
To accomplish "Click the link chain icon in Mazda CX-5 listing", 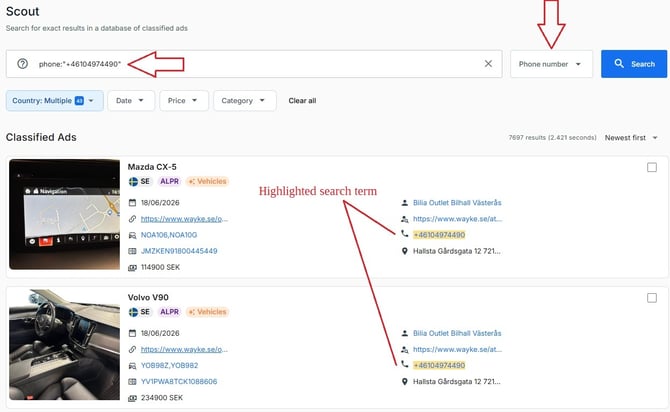I will point(132,219).
